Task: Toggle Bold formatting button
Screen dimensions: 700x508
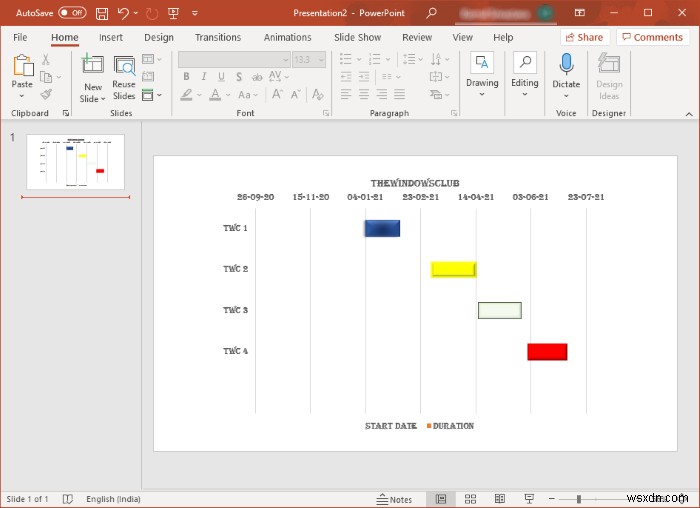Action: click(x=186, y=77)
